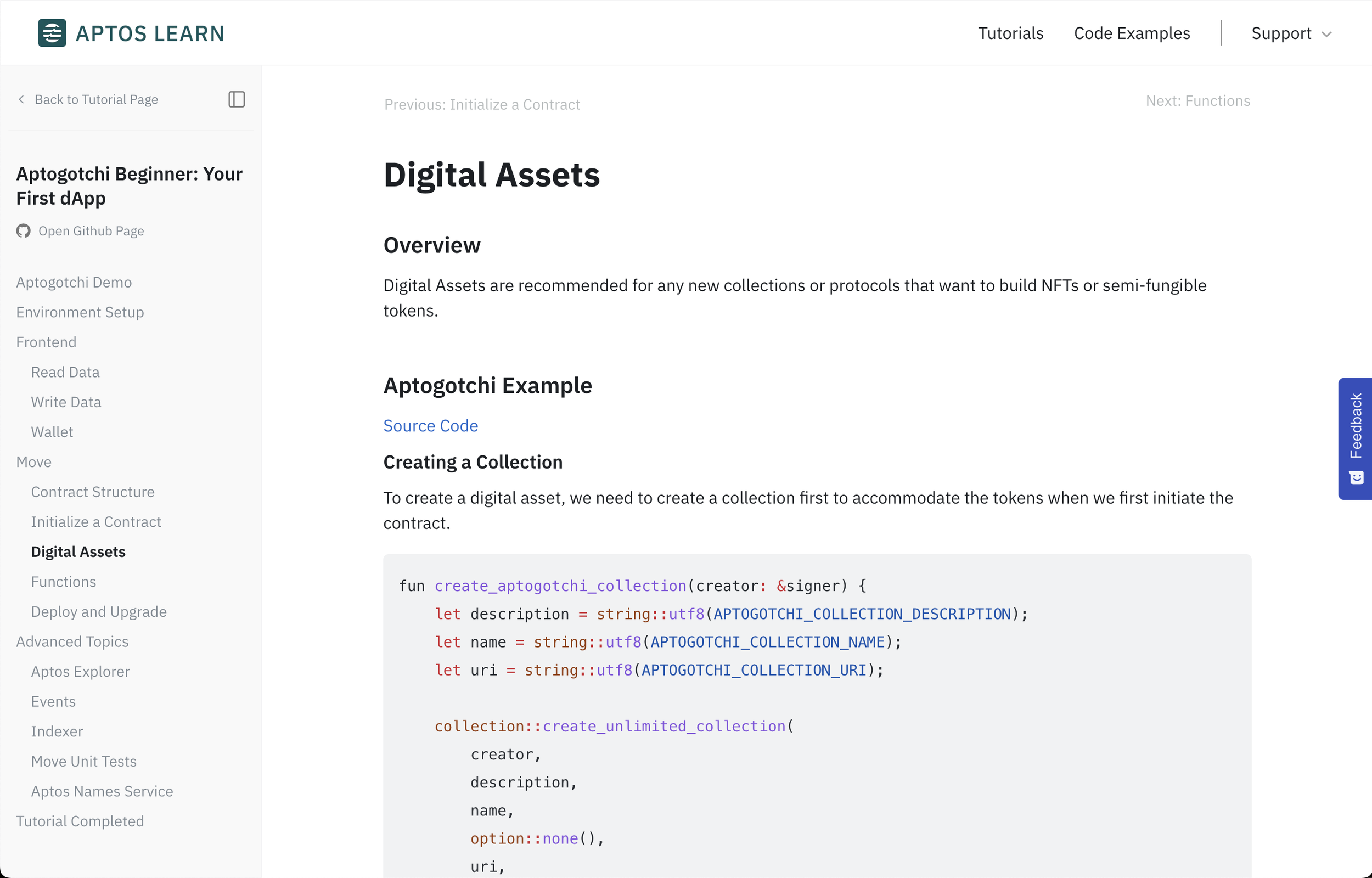Go to Previous: Initialize a Contract

point(482,104)
